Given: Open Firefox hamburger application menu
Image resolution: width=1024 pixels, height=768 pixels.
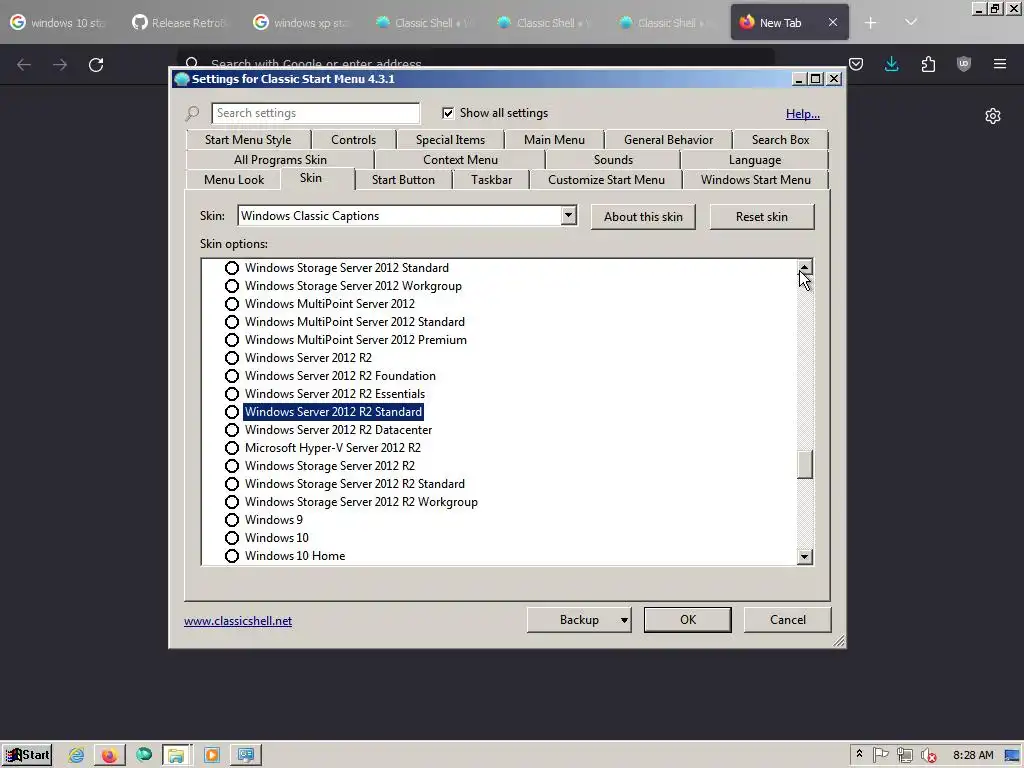Looking at the screenshot, I should [x=1000, y=64].
